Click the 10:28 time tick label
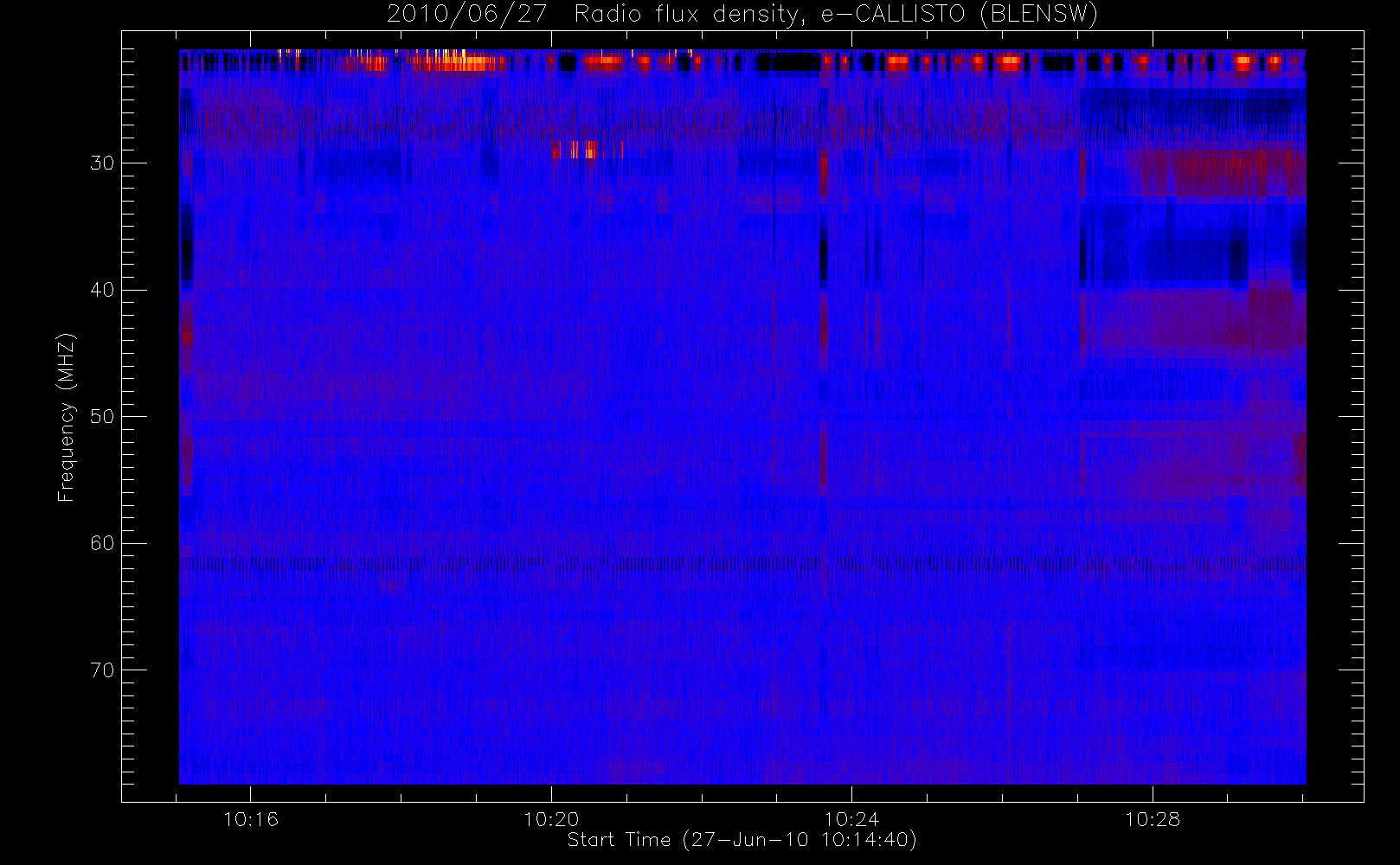 tap(1153, 818)
